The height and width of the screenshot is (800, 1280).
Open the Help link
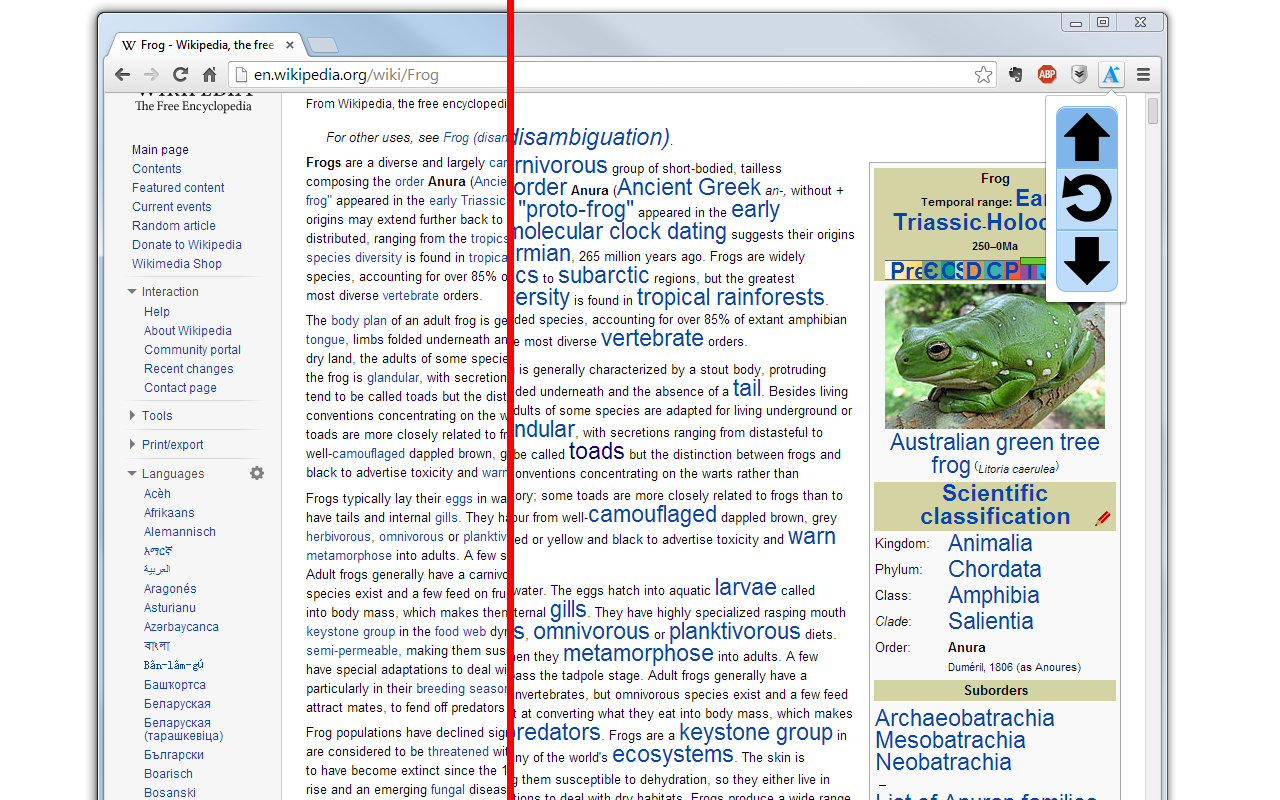tap(157, 312)
